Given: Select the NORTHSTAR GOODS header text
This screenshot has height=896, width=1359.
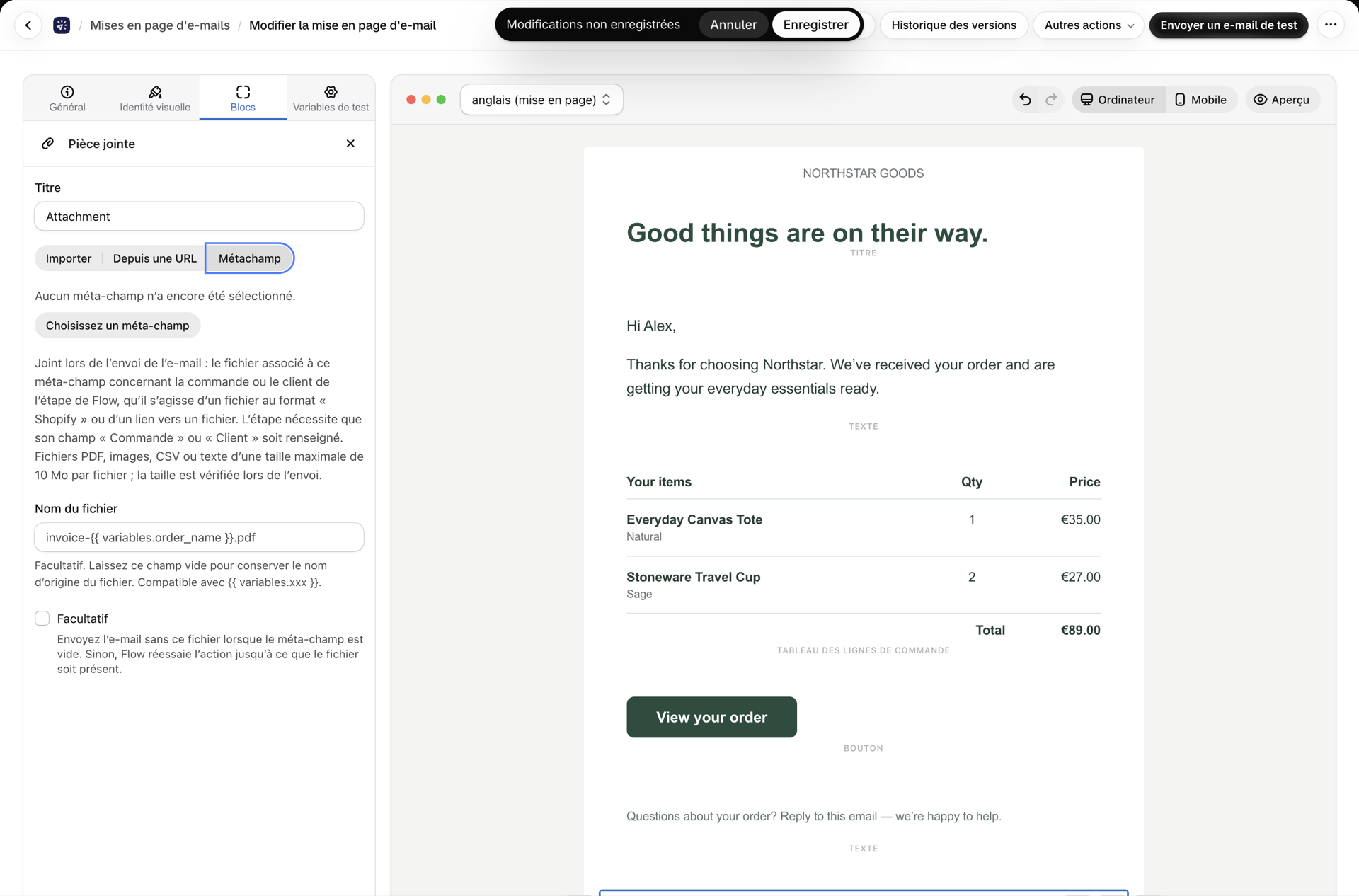Looking at the screenshot, I should [x=863, y=173].
